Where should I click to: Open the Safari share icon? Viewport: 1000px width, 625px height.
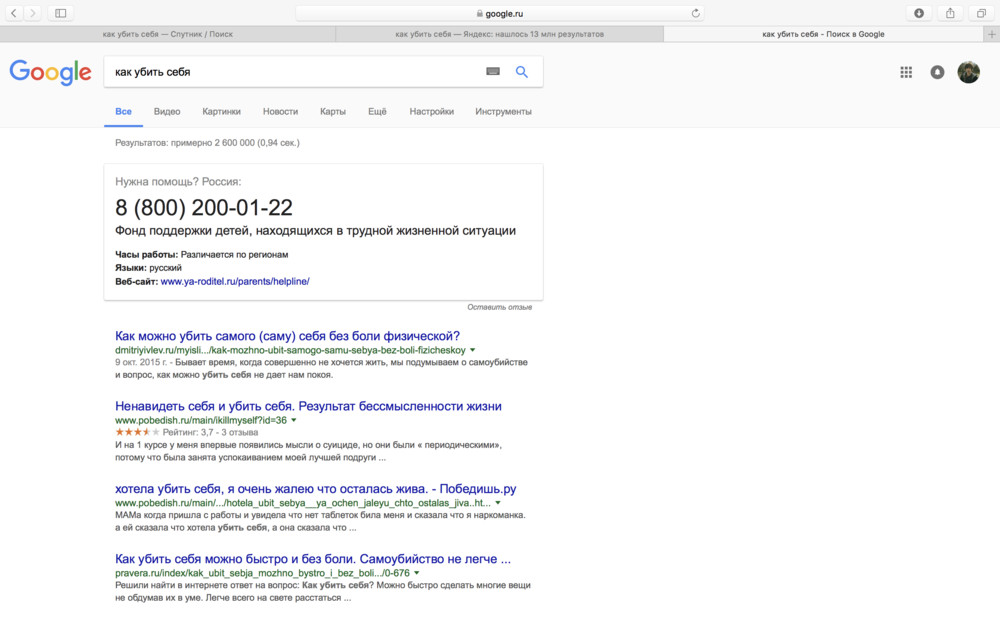(950, 13)
